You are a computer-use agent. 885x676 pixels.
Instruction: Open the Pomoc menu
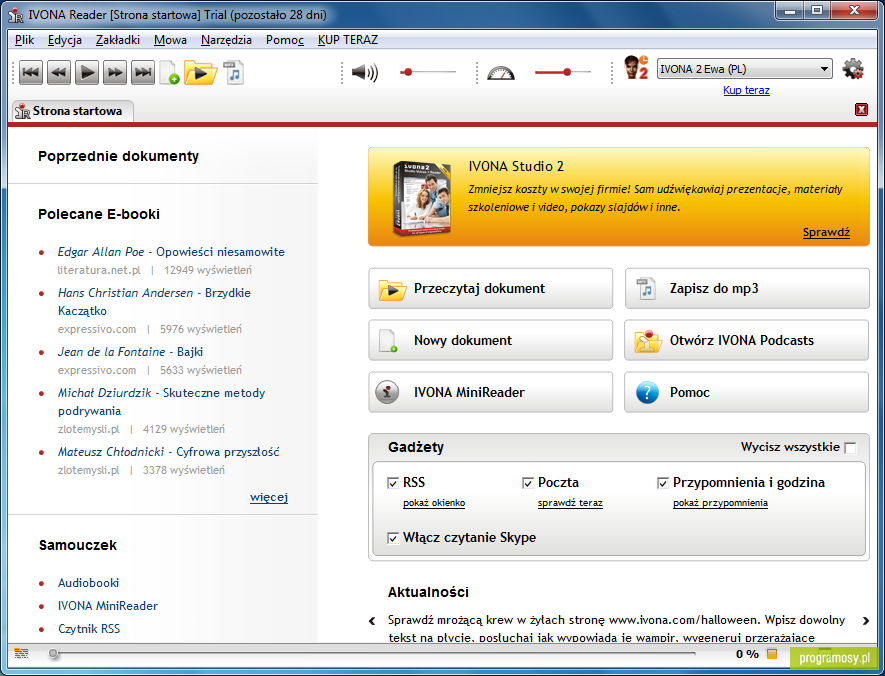(285, 40)
